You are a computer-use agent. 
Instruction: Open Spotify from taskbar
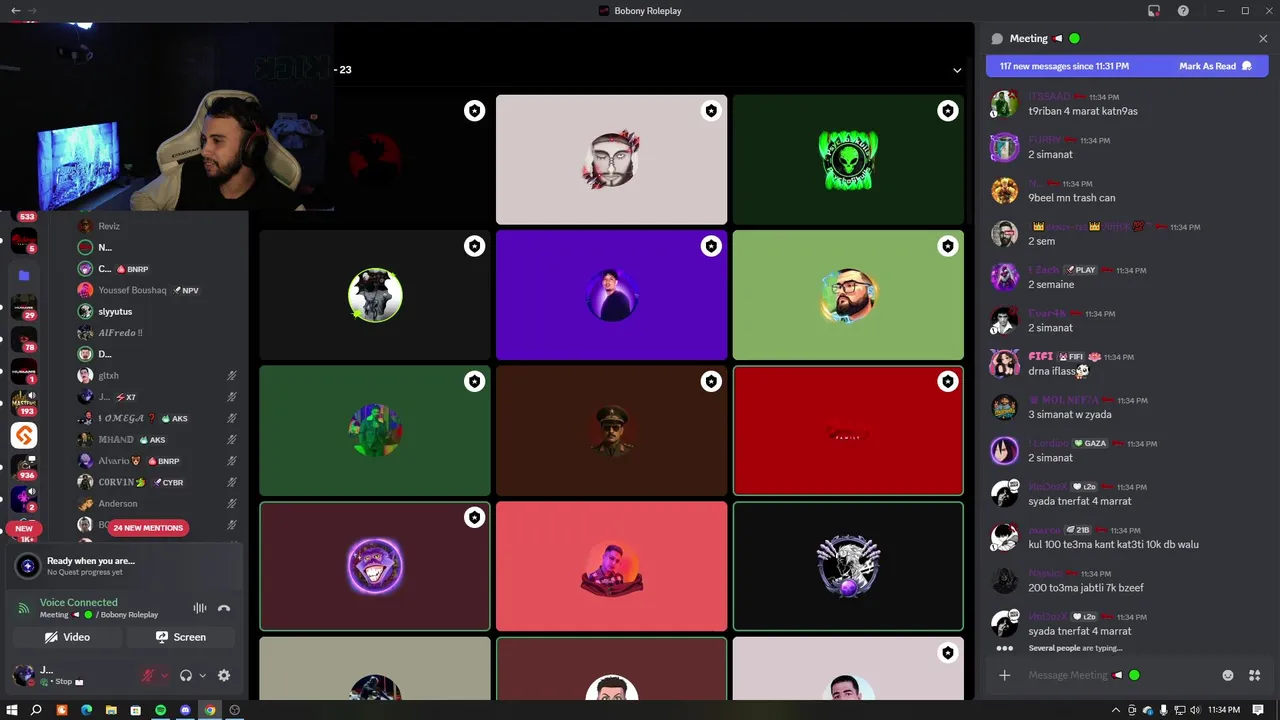[160, 710]
